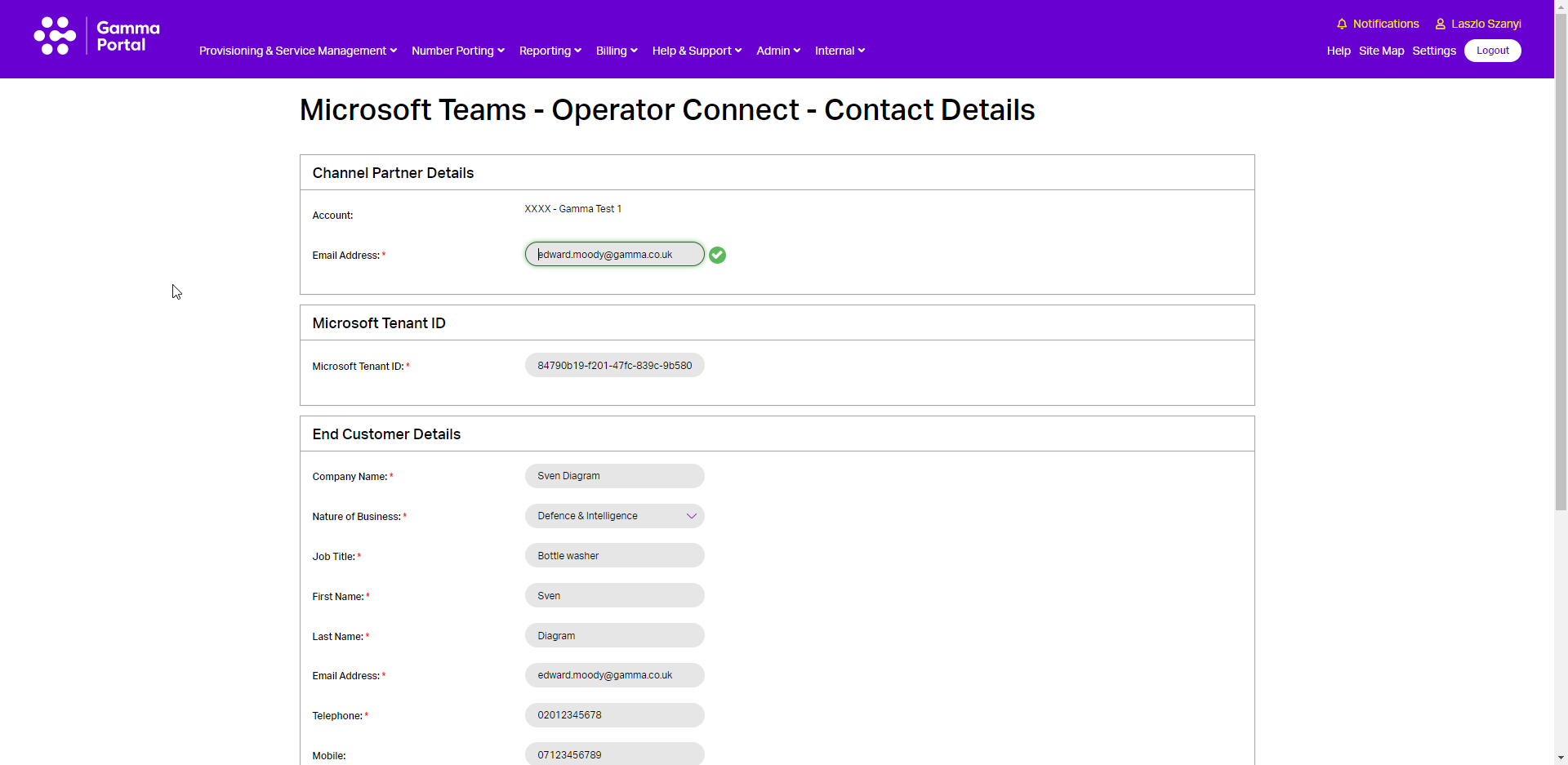Open Provisioning & Service Management menu
Viewport: 1568px width, 765px height.
pos(298,51)
